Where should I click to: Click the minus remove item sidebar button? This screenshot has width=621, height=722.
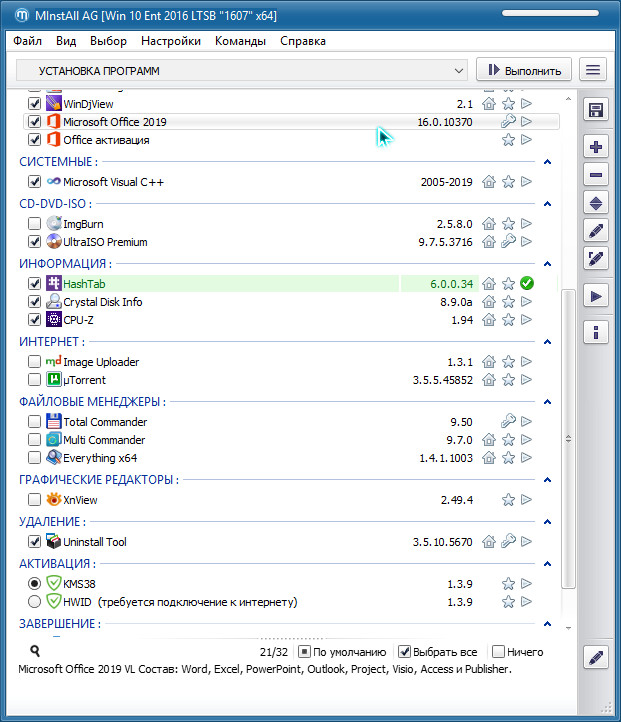(x=596, y=175)
